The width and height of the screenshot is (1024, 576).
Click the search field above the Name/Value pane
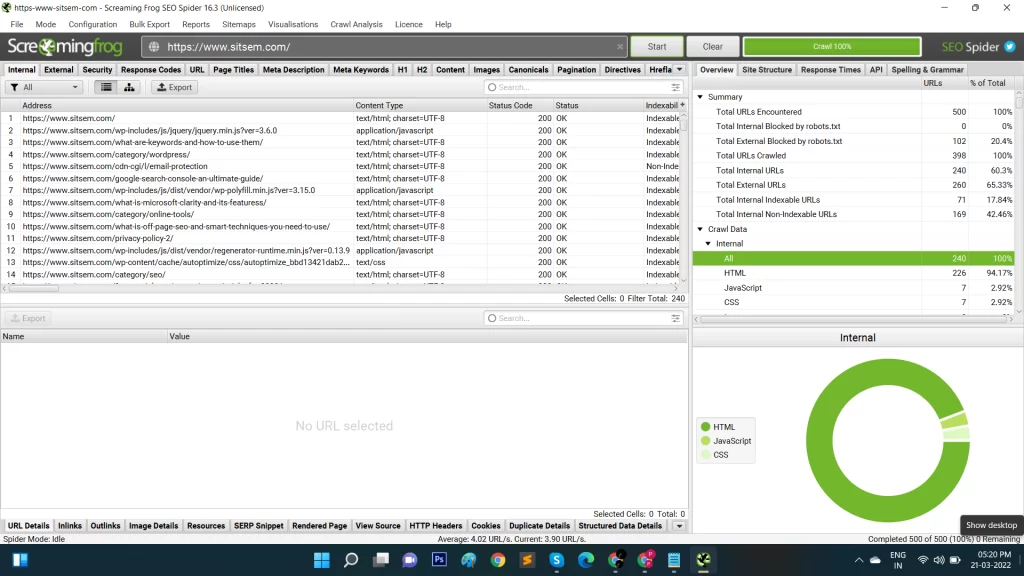point(583,318)
